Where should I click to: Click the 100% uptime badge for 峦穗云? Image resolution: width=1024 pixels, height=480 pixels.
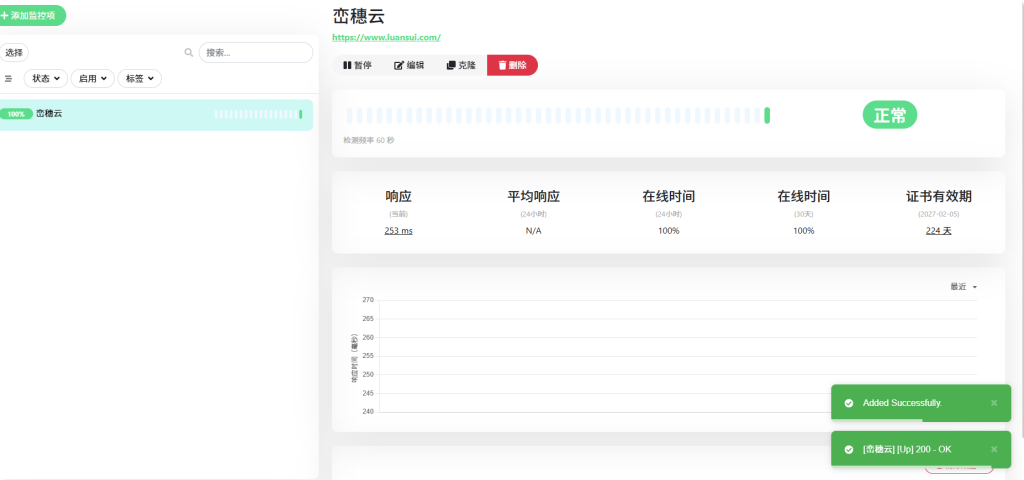pyautogui.click(x=16, y=114)
